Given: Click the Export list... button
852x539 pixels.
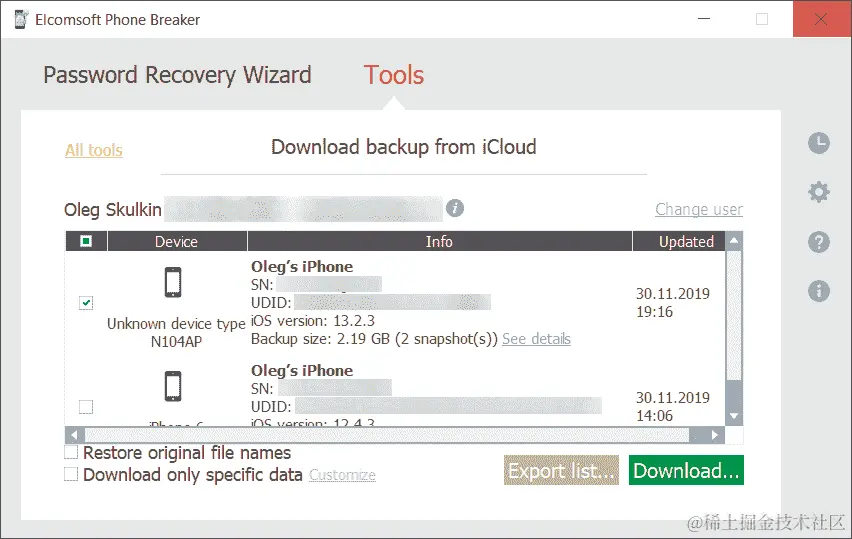Looking at the screenshot, I should click(561, 470).
